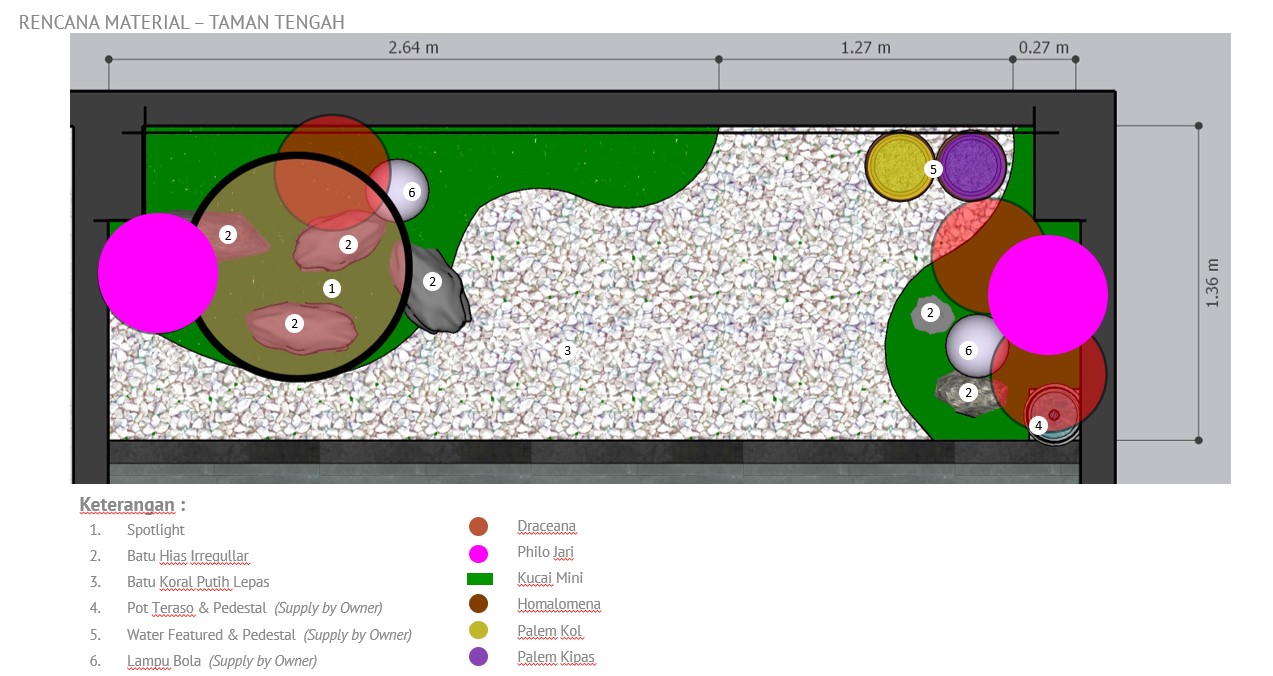Image resolution: width=1273 pixels, height=676 pixels.
Task: Click the vertical 1.36 m dimension label
Action: coord(1212,283)
